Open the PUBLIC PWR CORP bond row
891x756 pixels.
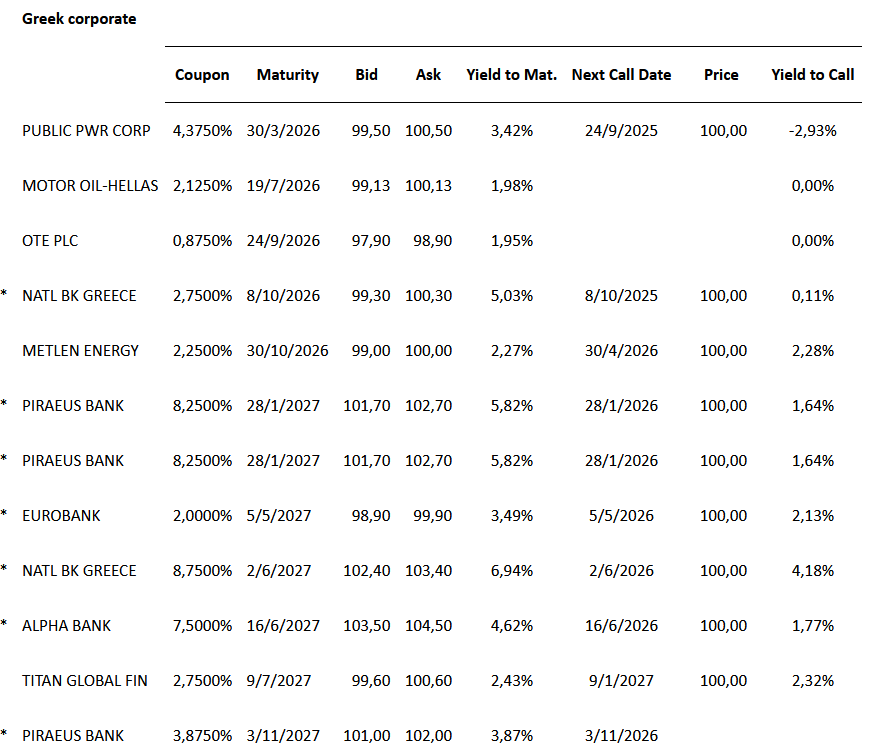81,130
